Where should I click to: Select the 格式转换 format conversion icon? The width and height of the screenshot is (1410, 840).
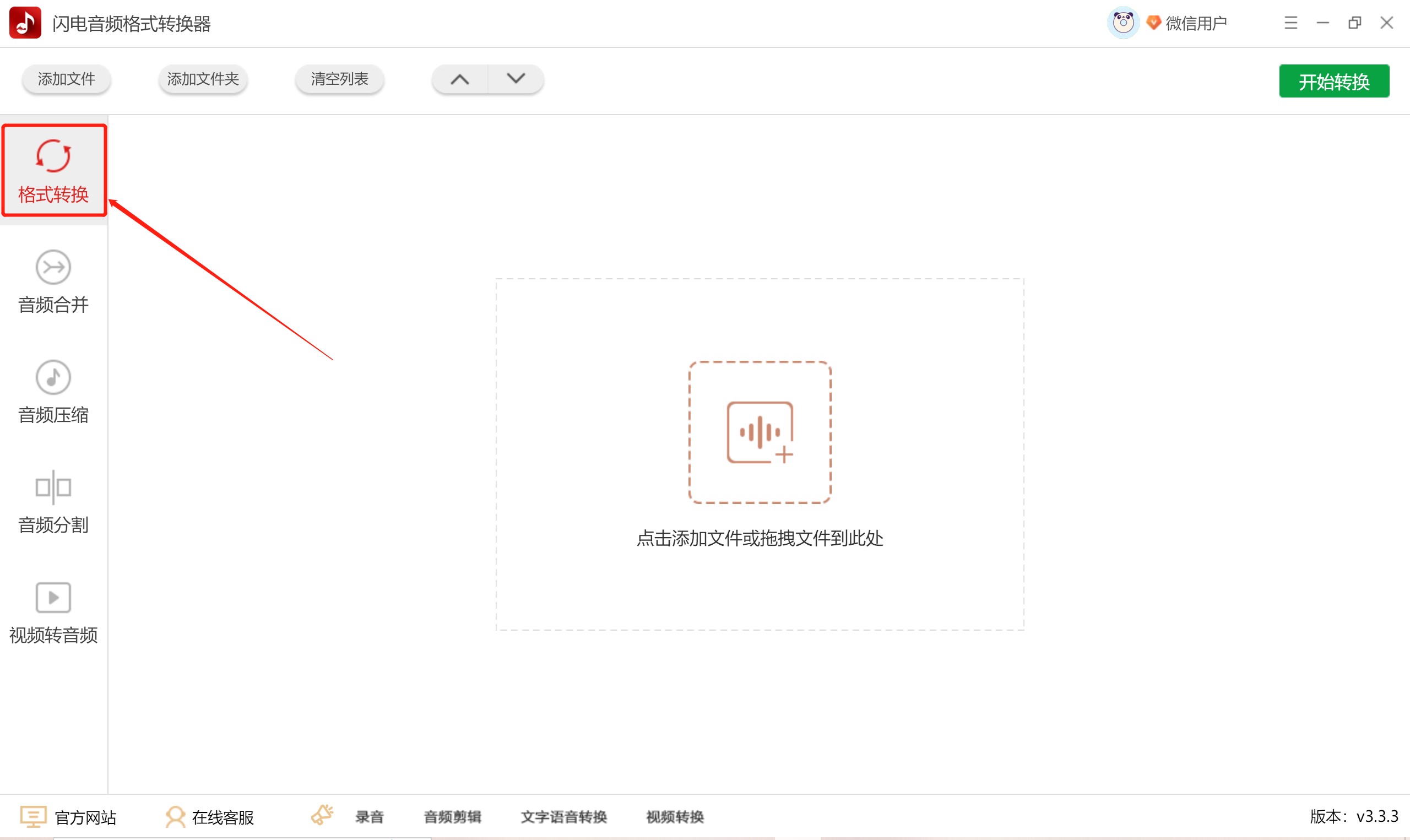click(x=53, y=156)
